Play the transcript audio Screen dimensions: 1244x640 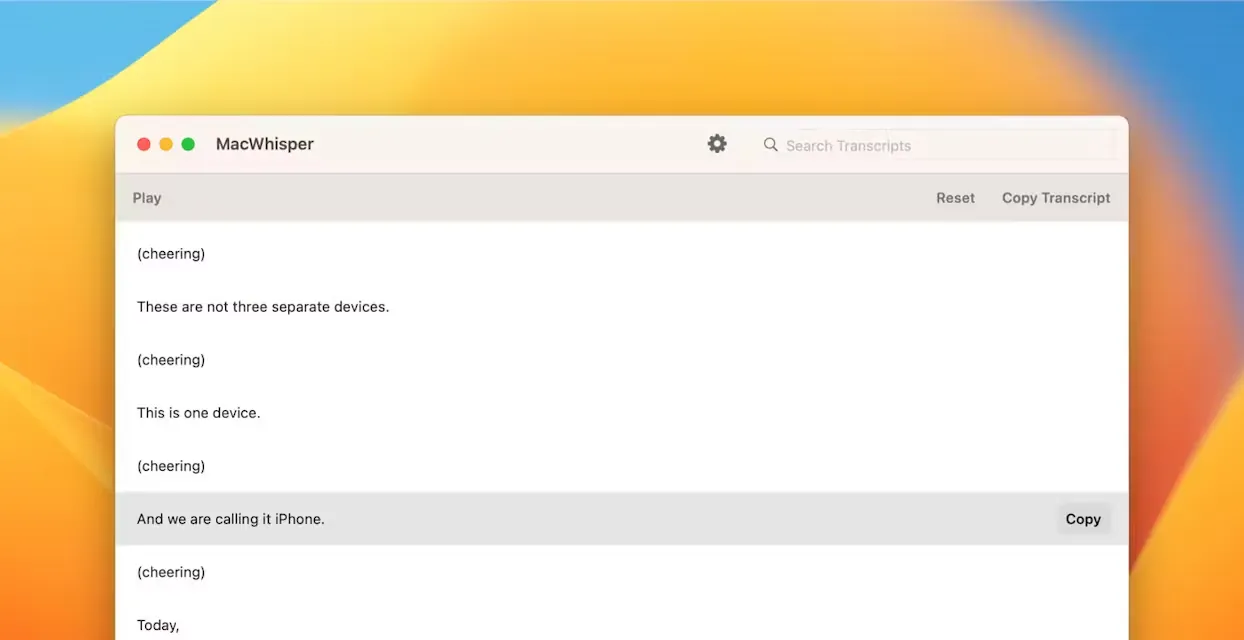147,198
